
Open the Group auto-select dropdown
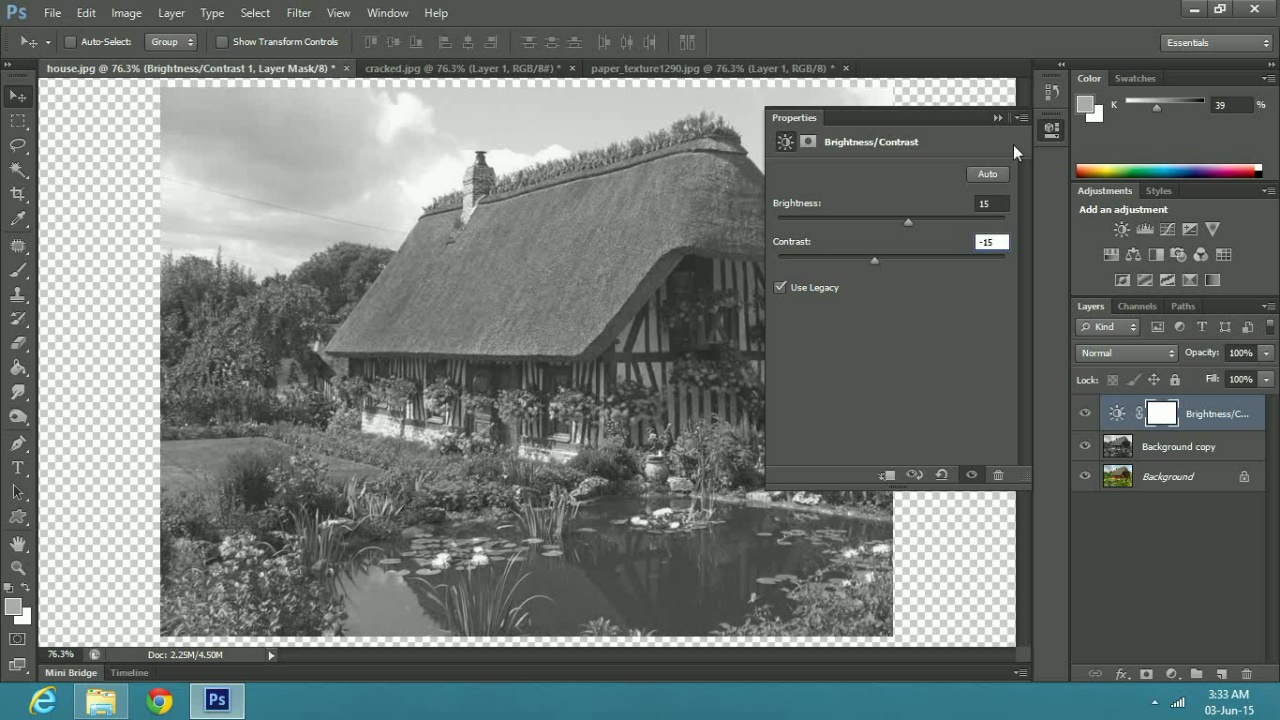[172, 42]
